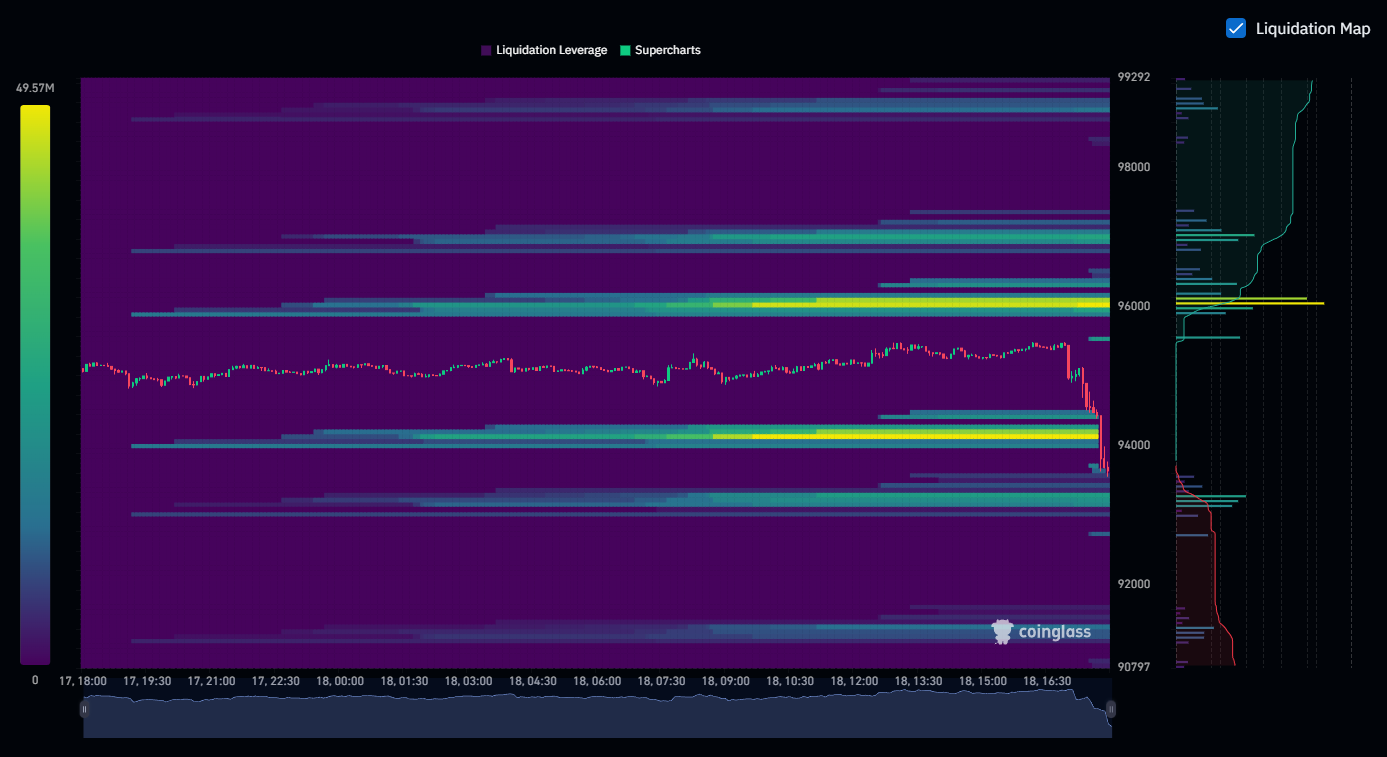1387x757 pixels.
Task: Click the "18, 10:30" time axis label
Action: point(790,681)
